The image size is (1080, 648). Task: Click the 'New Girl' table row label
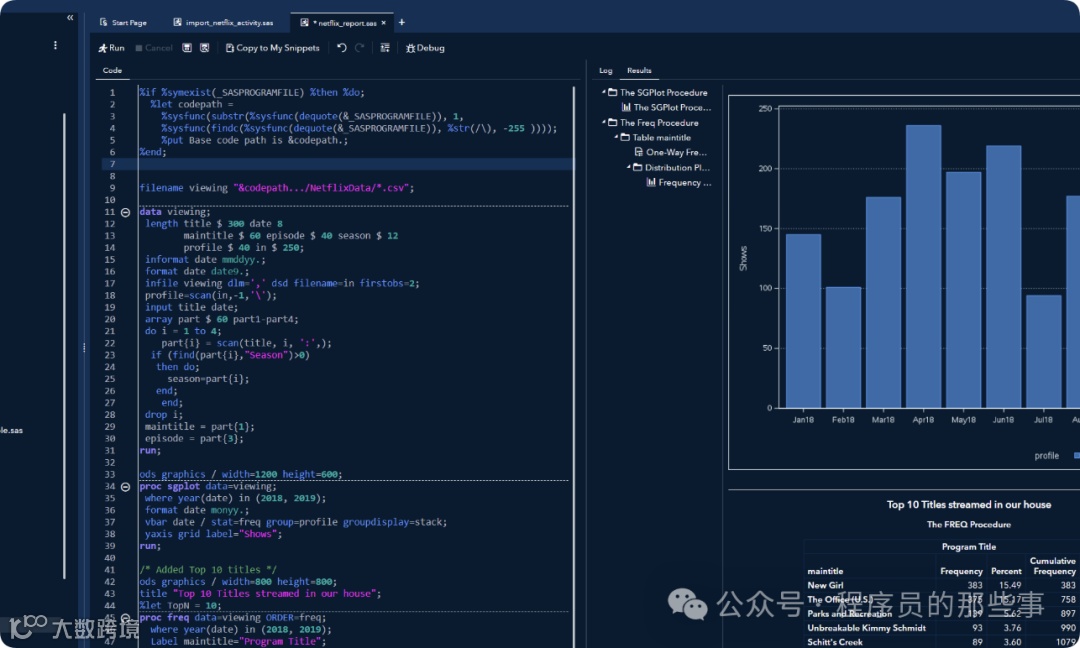point(825,585)
